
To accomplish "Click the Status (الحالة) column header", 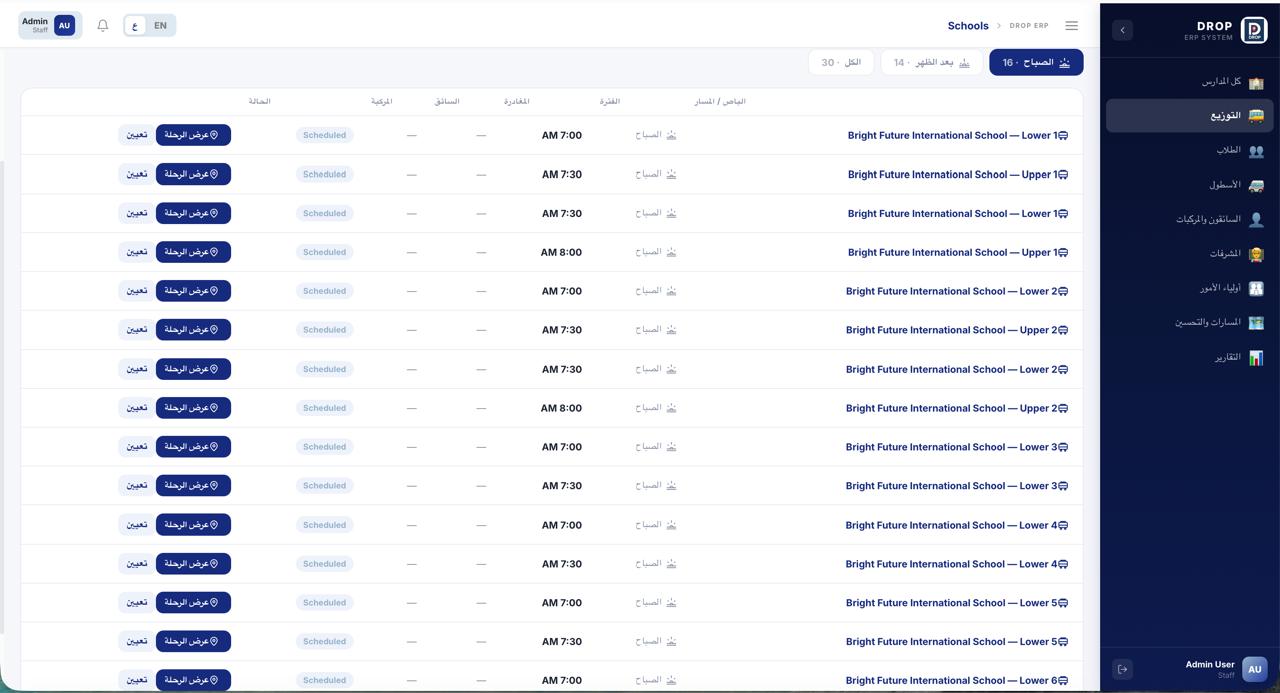I will coord(259,101).
